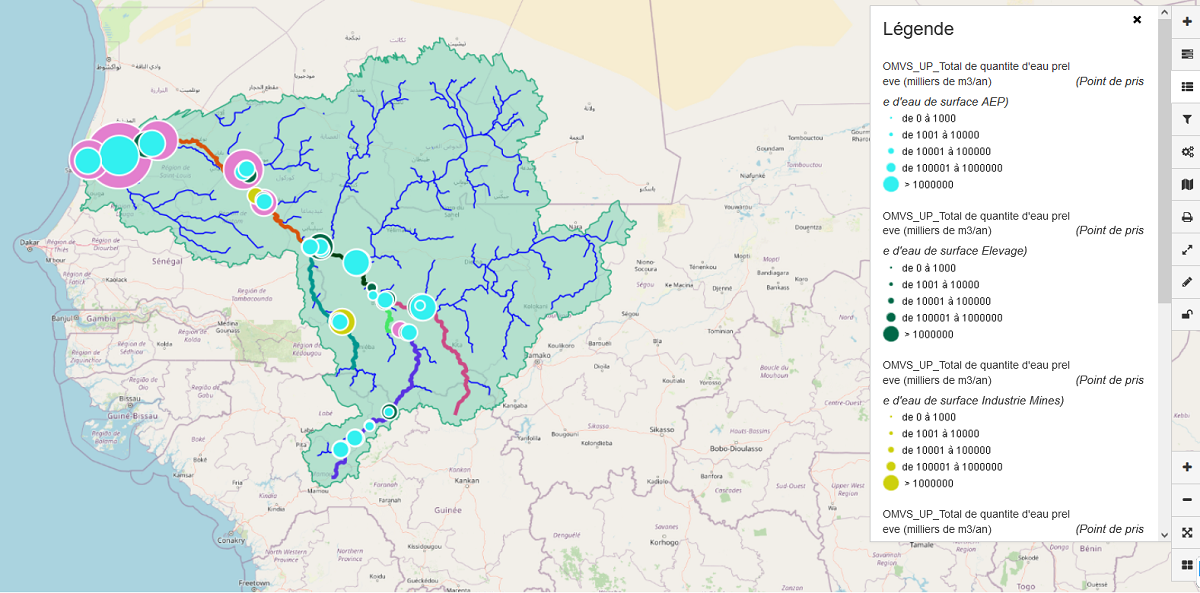1200x593 pixels.
Task: Click the folded map icon
Action: coord(1187,184)
